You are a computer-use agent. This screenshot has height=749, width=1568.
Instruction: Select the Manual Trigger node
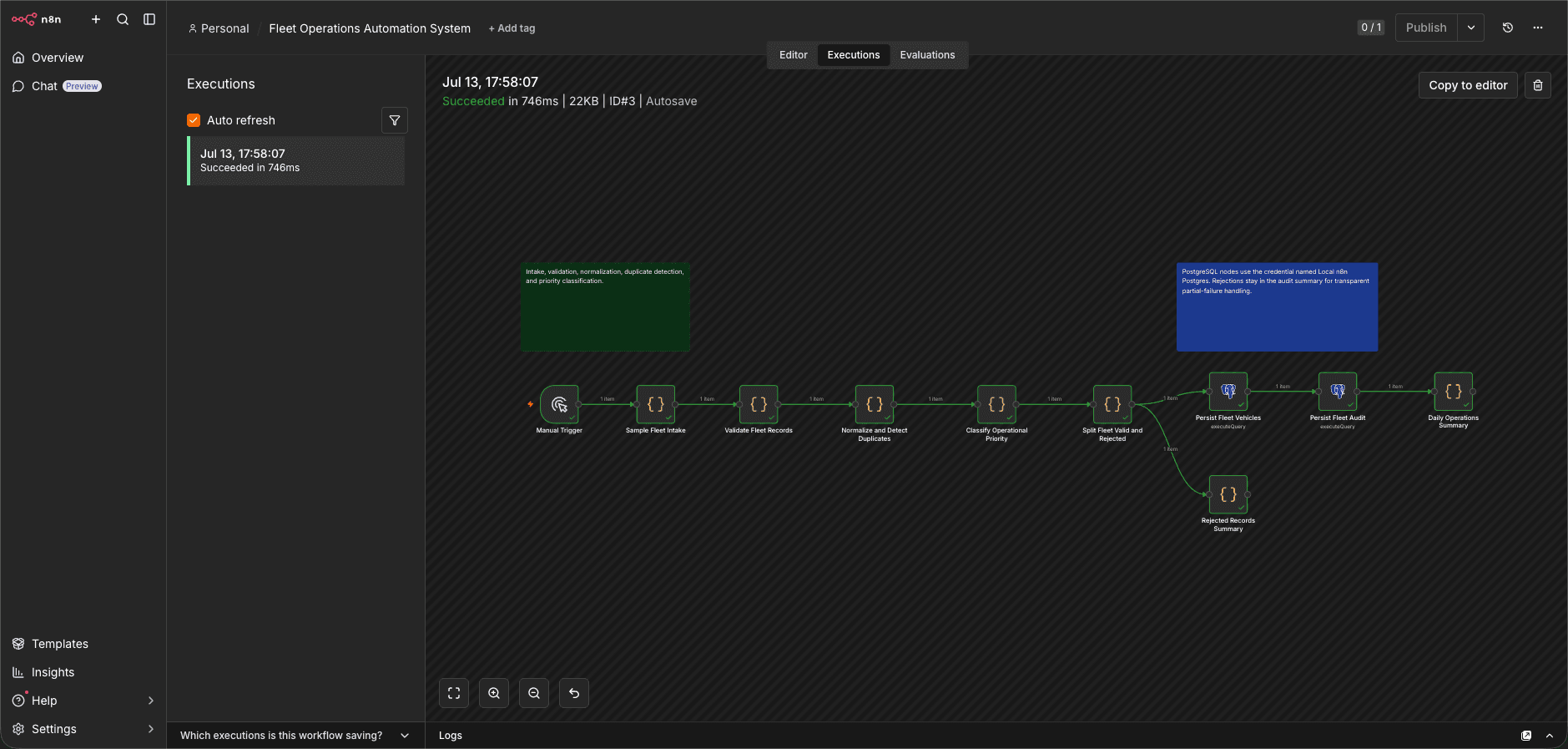click(x=559, y=404)
